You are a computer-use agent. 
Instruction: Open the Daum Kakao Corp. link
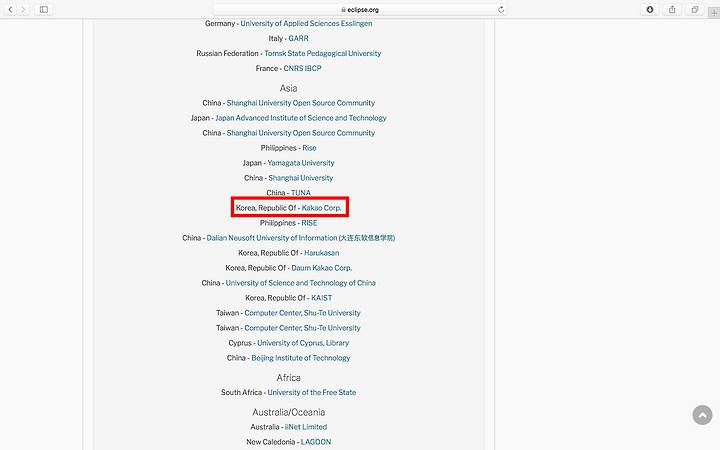321,268
